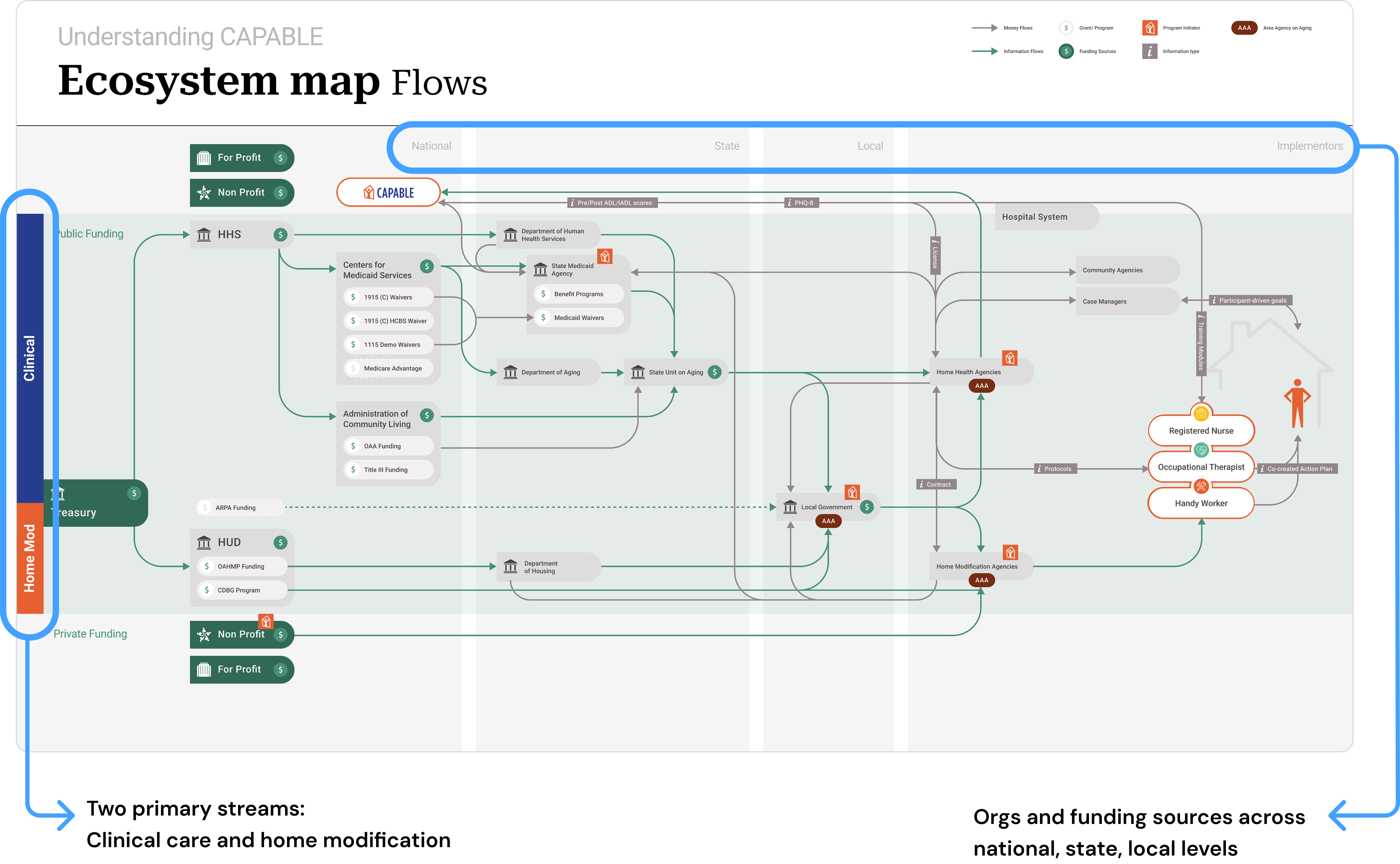1400x864 pixels.
Task: Click the Local column header
Action: point(870,146)
